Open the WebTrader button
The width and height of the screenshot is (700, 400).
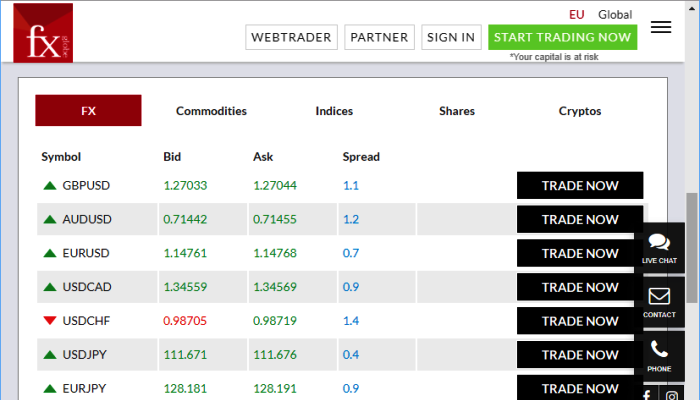[x=291, y=37]
